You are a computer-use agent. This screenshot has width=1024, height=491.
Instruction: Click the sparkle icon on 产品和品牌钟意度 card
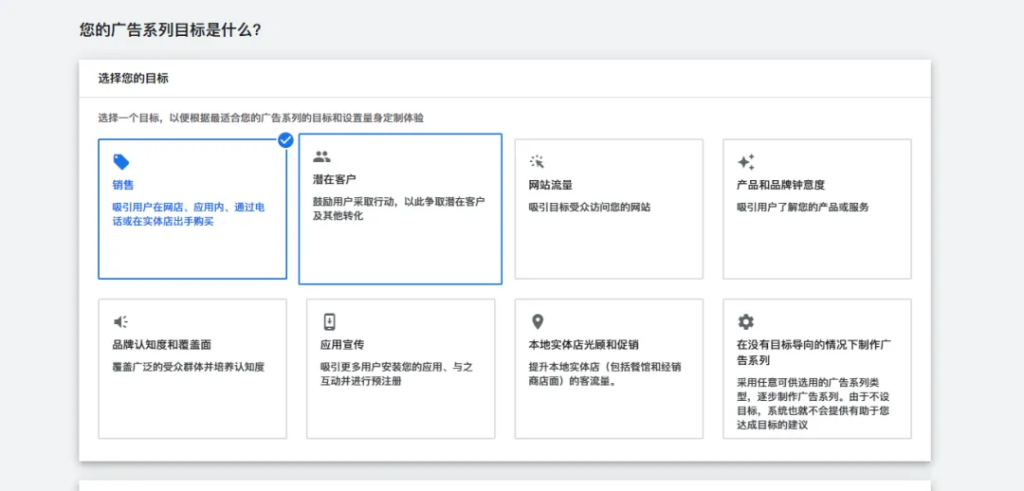click(x=746, y=162)
